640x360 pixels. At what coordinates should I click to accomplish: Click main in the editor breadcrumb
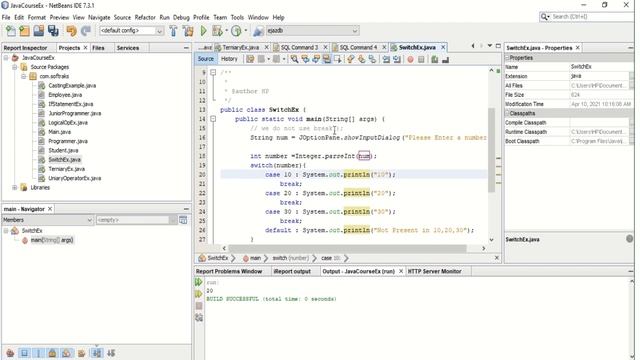click(x=256, y=258)
